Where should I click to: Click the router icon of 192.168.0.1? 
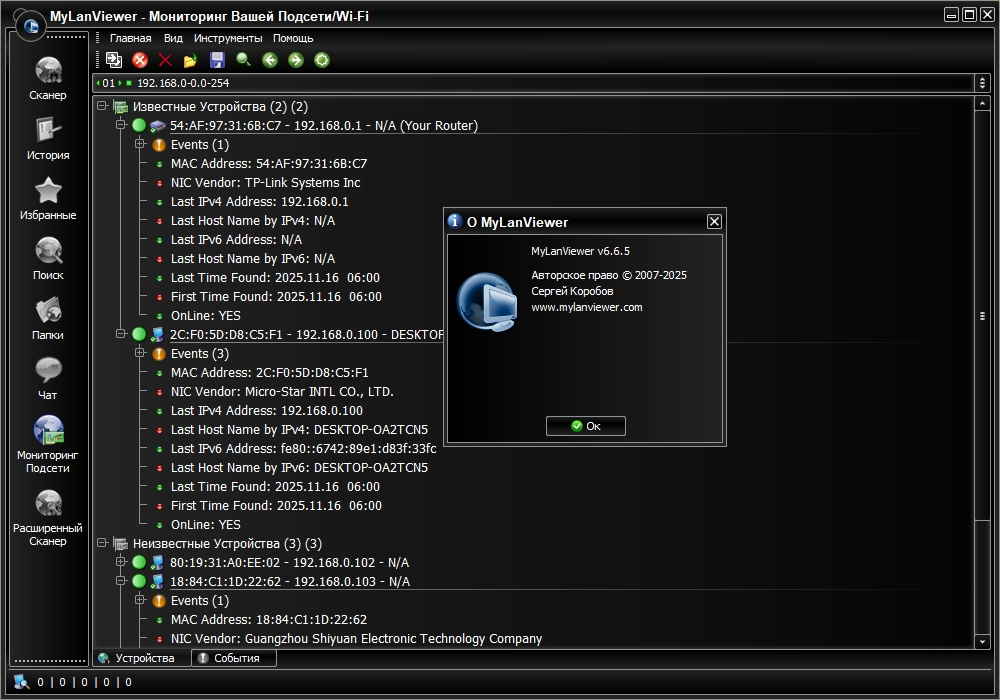point(158,126)
